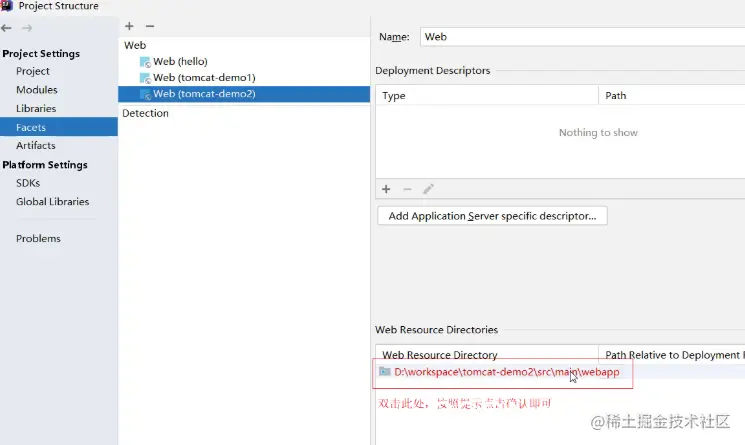Remove deployment descriptor with minus icon
Image resolution: width=745 pixels, height=445 pixels.
click(407, 189)
